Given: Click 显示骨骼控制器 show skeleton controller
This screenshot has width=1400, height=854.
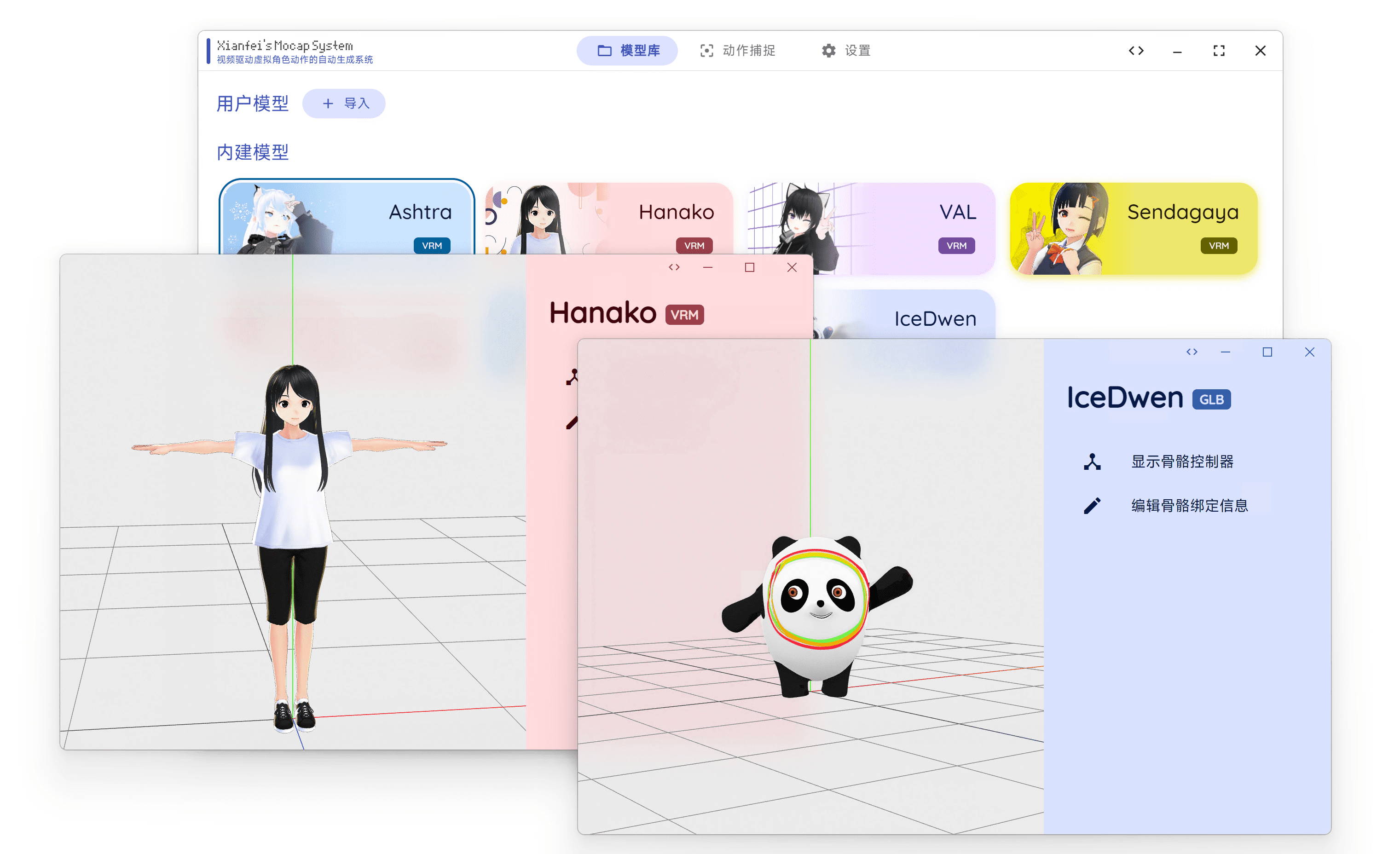Looking at the screenshot, I should (1182, 462).
